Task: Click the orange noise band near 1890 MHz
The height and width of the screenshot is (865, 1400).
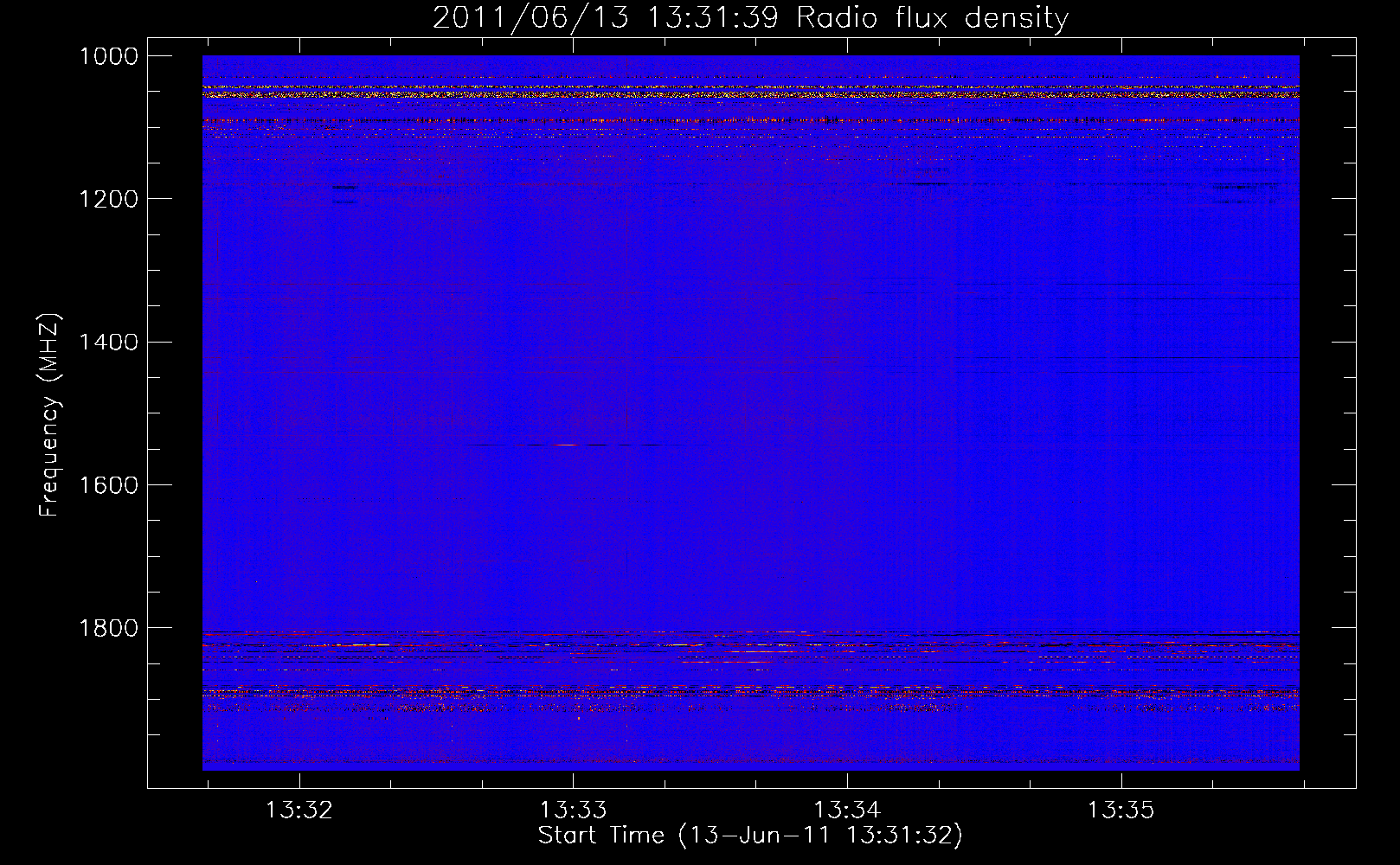Action: click(750, 691)
